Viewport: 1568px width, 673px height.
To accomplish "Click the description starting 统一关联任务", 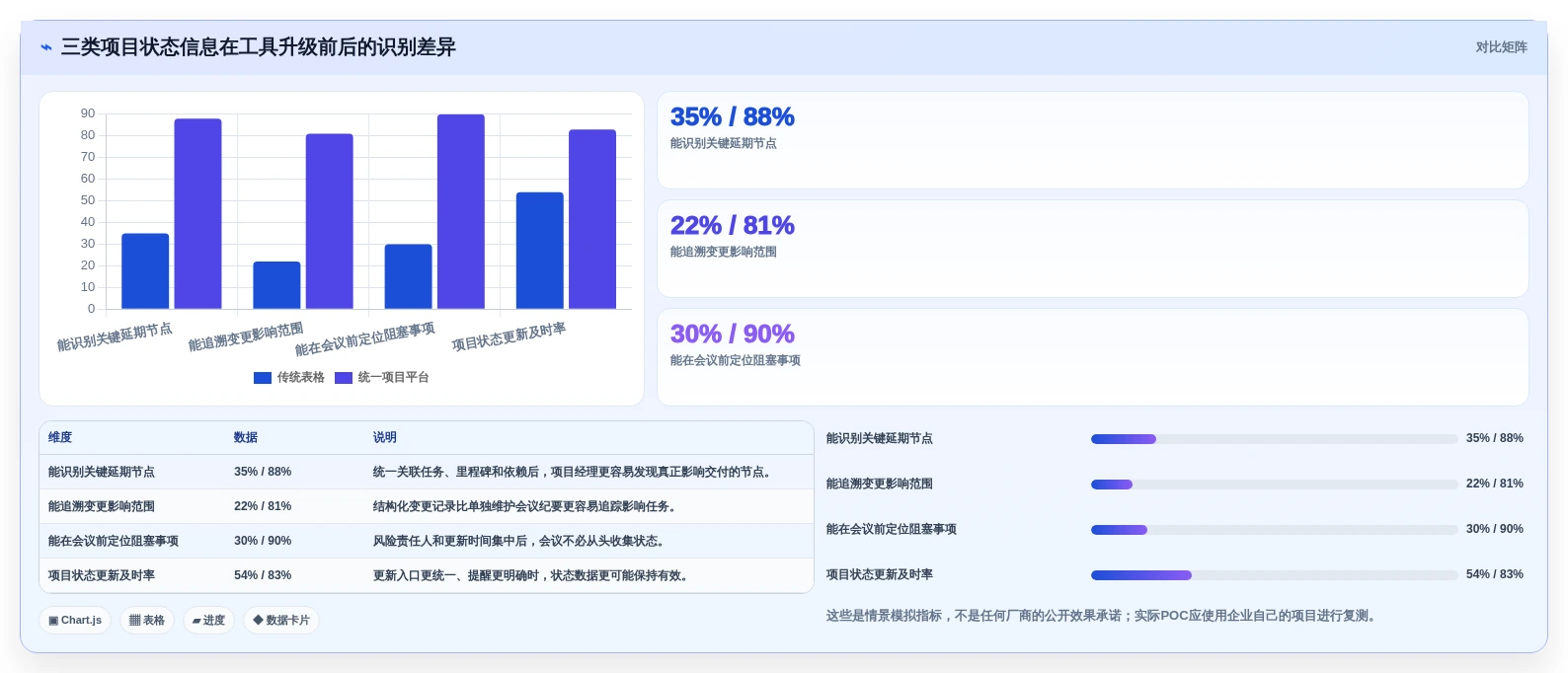I will pyautogui.click(x=574, y=472).
